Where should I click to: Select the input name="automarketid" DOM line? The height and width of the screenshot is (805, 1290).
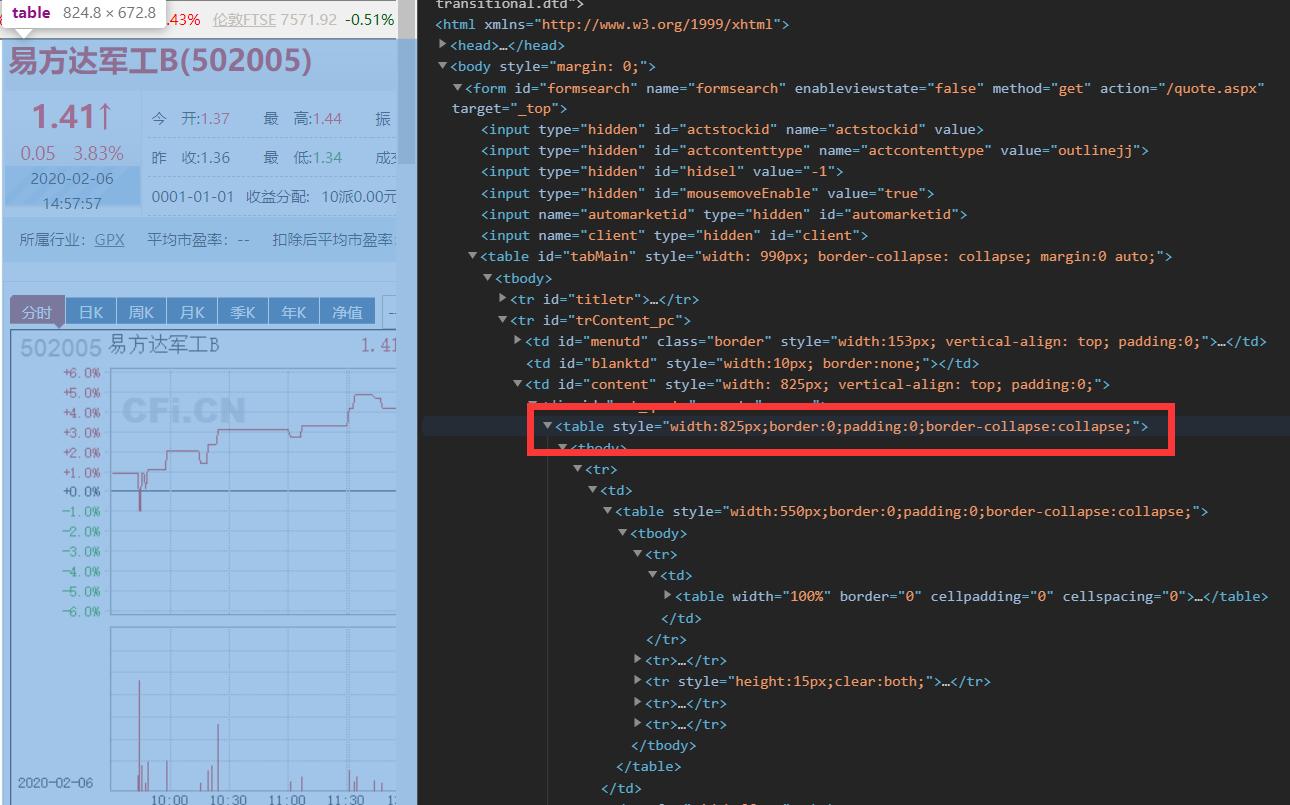point(724,214)
